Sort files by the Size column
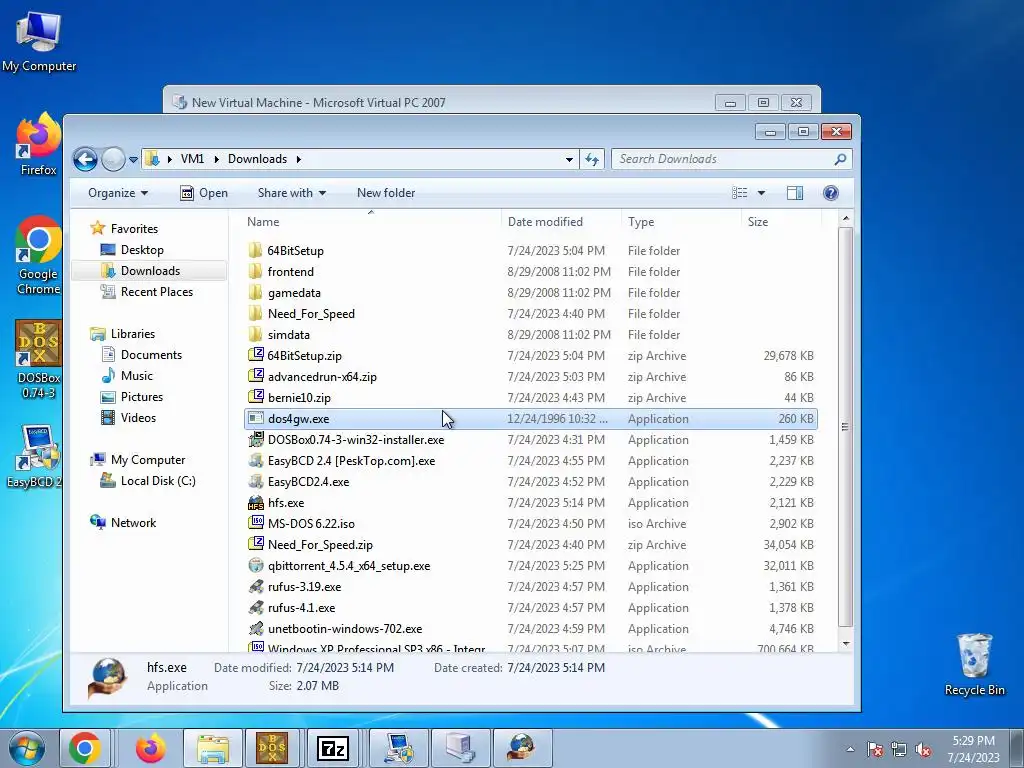Viewport: 1024px width, 768px height. pos(781,222)
